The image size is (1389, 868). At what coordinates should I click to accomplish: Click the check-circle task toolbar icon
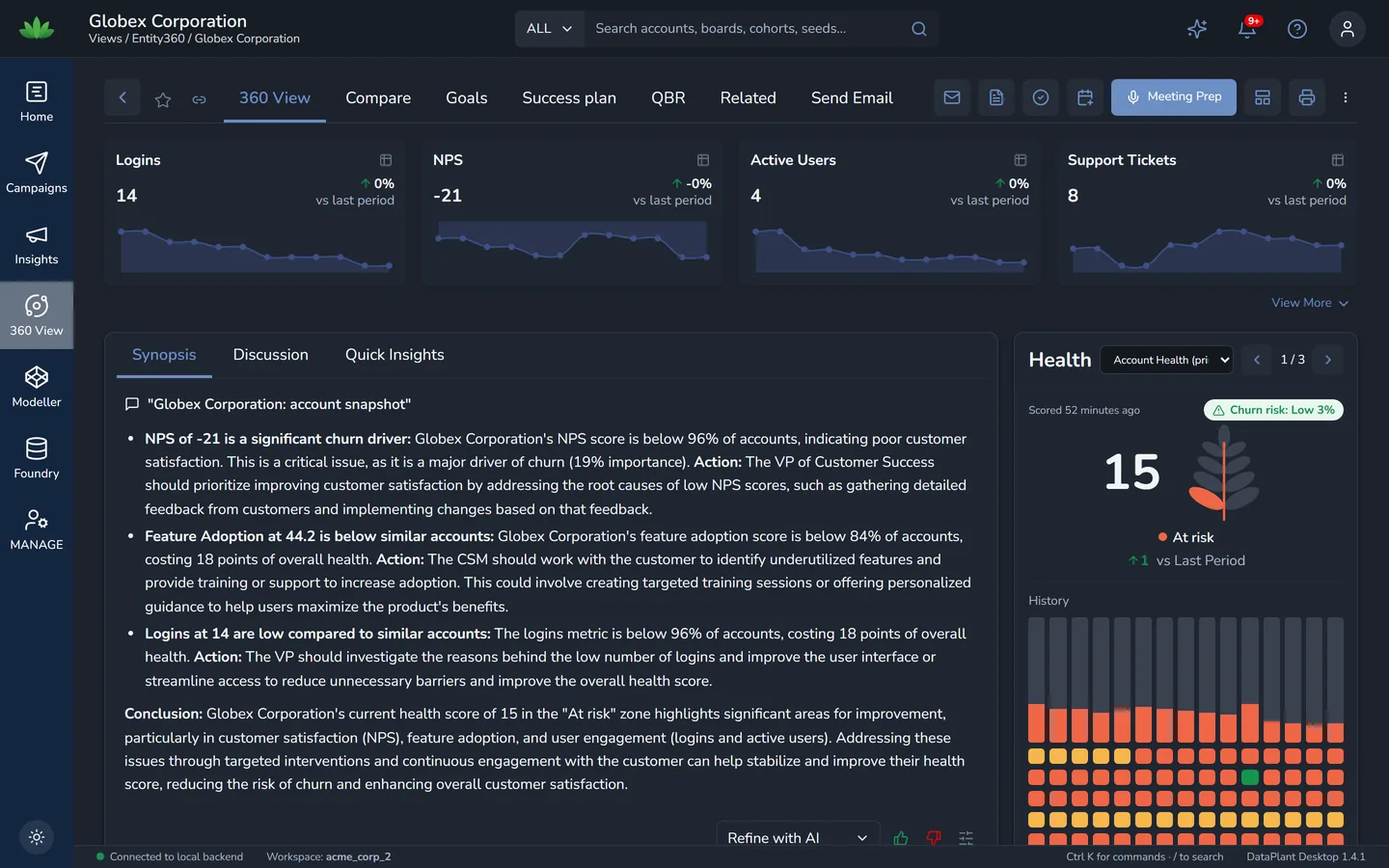coord(1041,97)
